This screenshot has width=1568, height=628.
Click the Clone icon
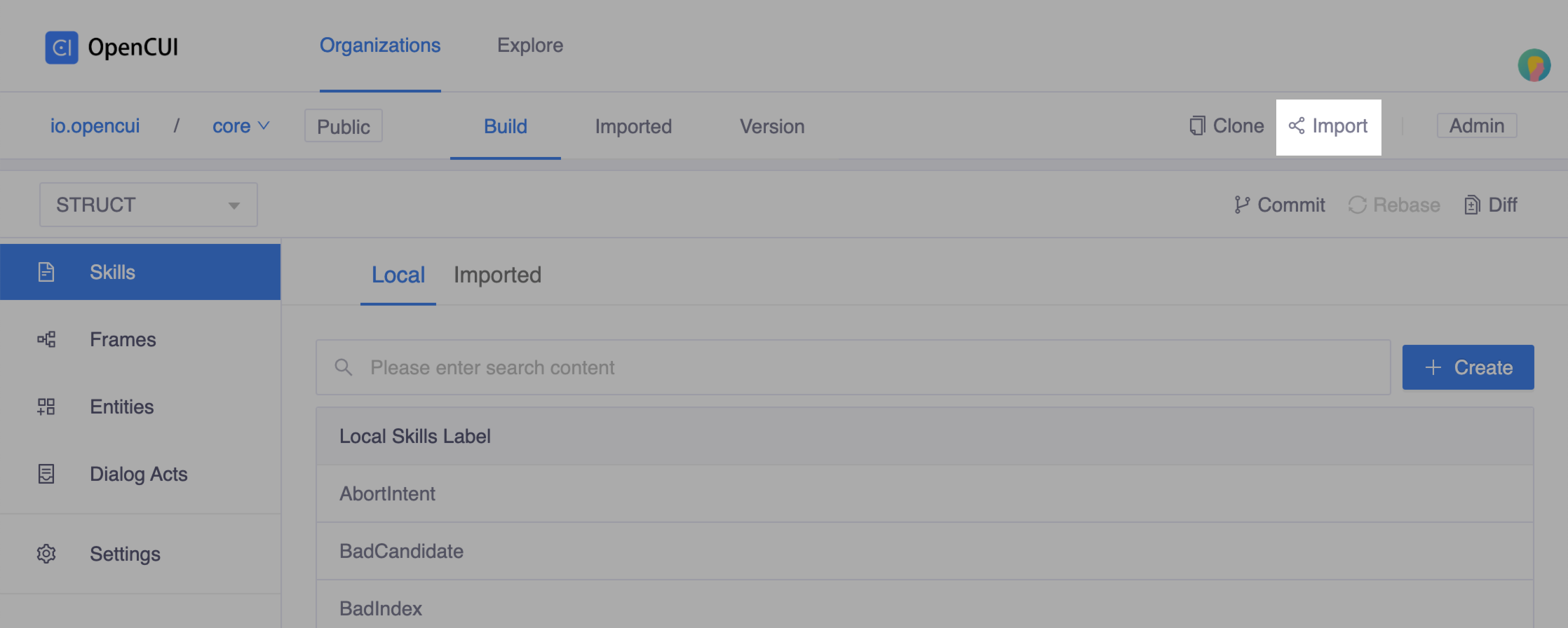click(1196, 125)
